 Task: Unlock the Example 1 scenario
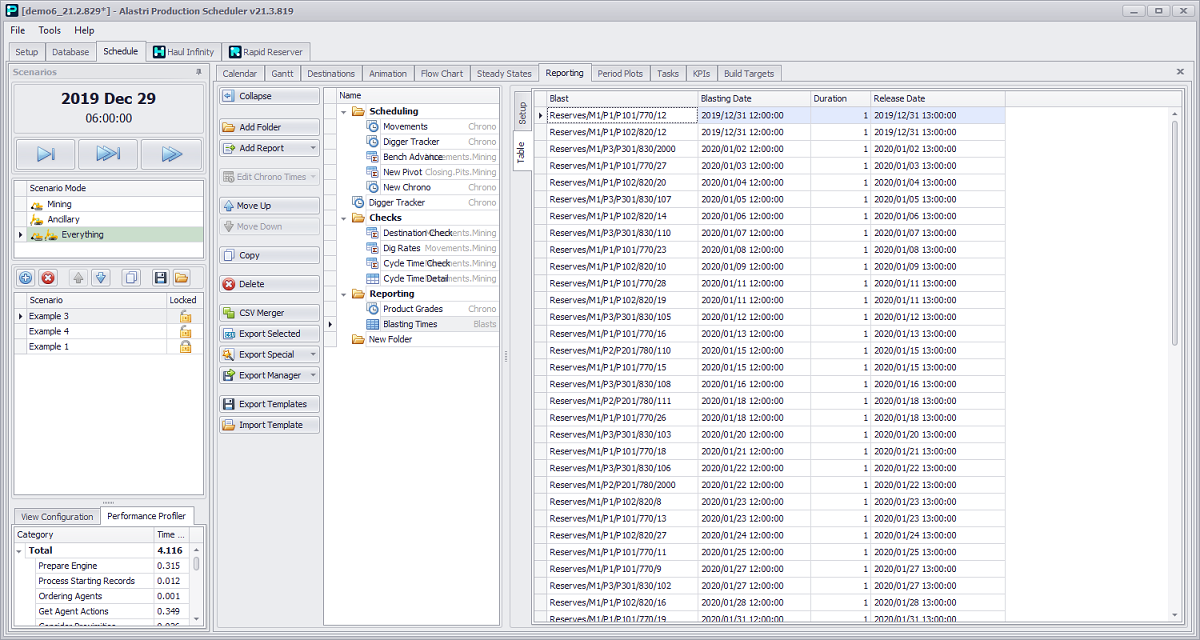(184, 346)
